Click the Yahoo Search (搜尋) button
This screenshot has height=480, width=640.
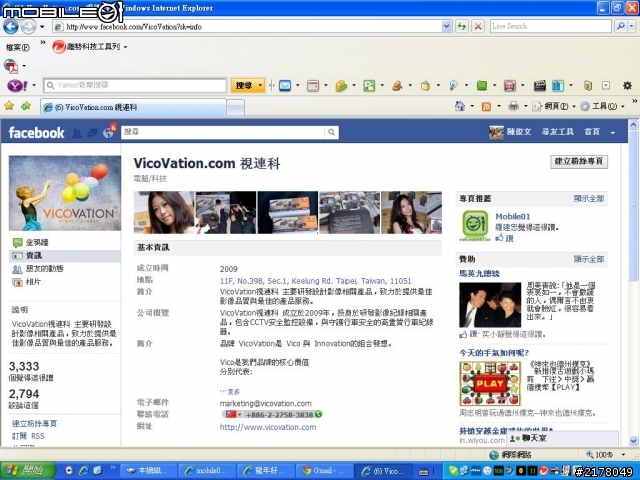click(x=244, y=85)
